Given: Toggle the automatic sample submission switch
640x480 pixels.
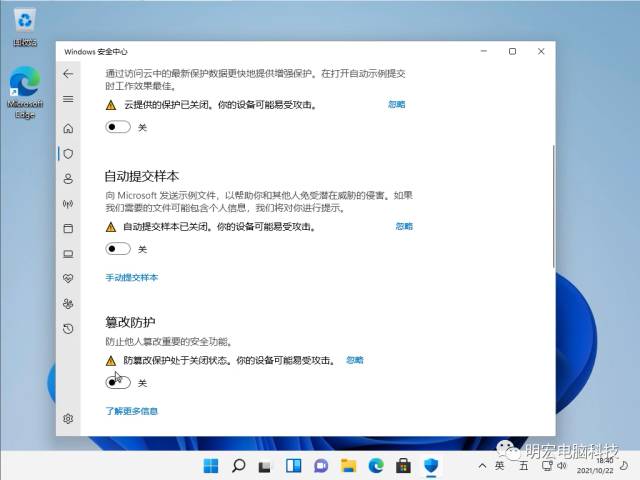Looking at the screenshot, I should [118, 249].
